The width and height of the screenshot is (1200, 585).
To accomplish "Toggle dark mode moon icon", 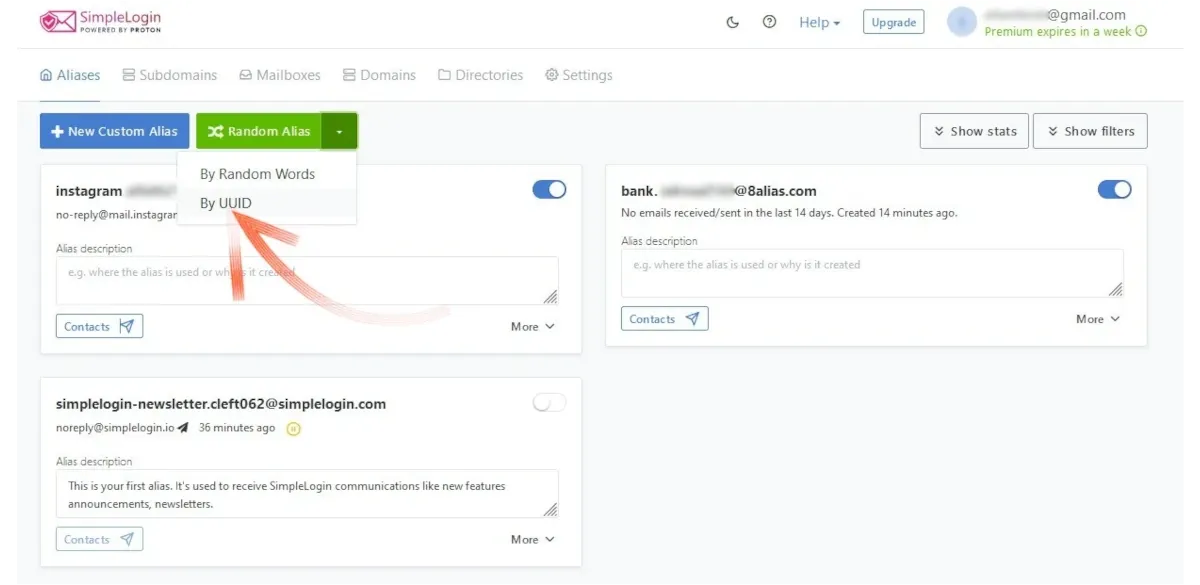I will pos(732,22).
